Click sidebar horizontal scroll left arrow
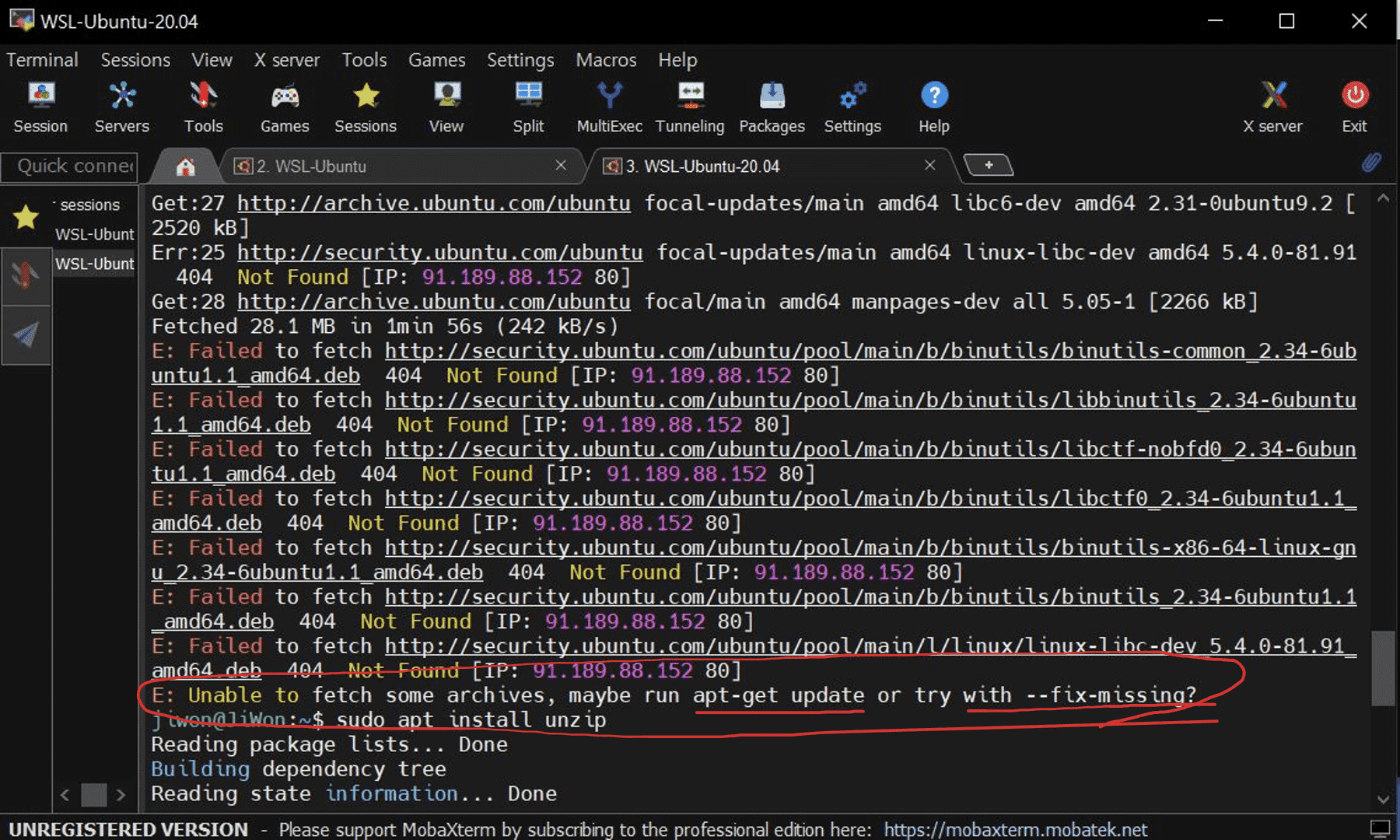The height and width of the screenshot is (840, 1400). (65, 795)
